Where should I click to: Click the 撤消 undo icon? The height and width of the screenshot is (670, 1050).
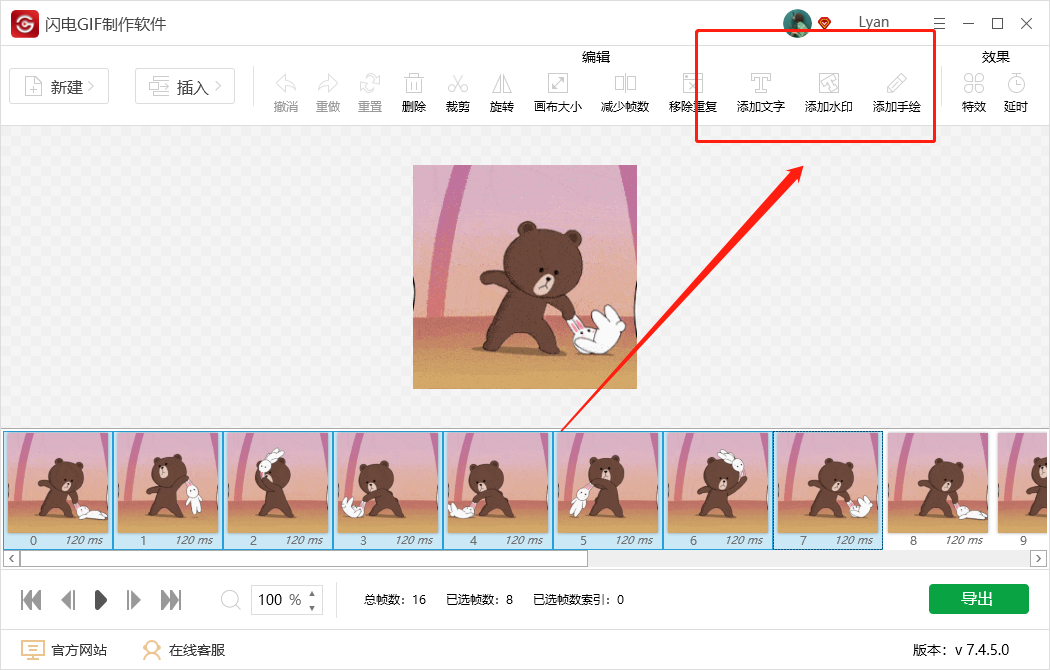pyautogui.click(x=286, y=84)
